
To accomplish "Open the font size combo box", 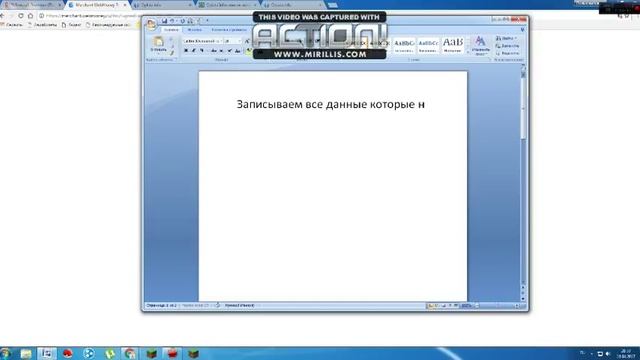I will click(x=233, y=41).
